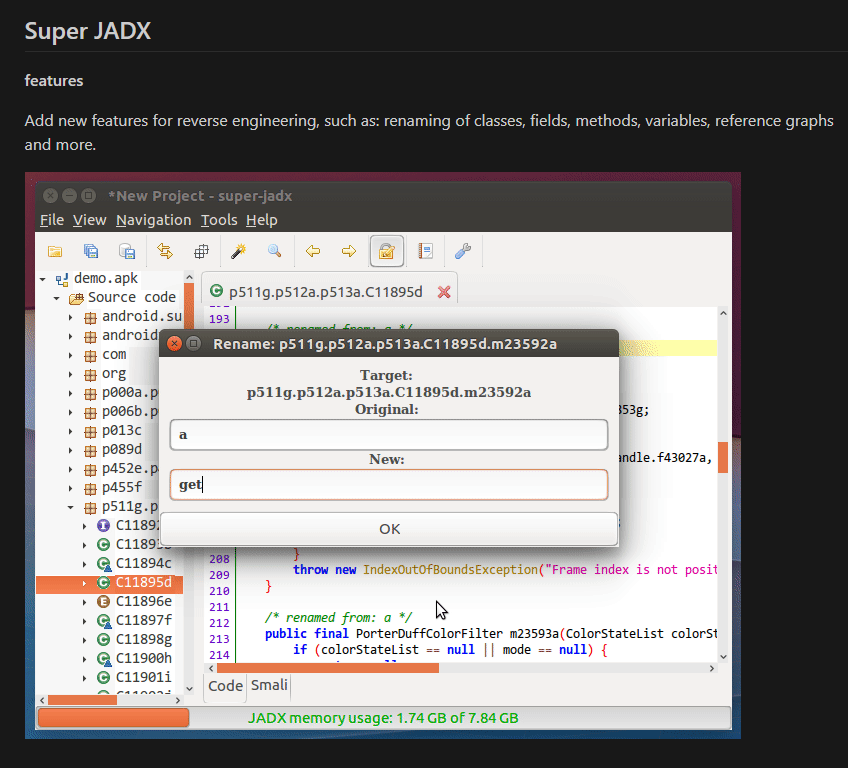The image size is (848, 768).
Task: Click the code editor vertical scrollbar down arrow
Action: click(x=723, y=657)
